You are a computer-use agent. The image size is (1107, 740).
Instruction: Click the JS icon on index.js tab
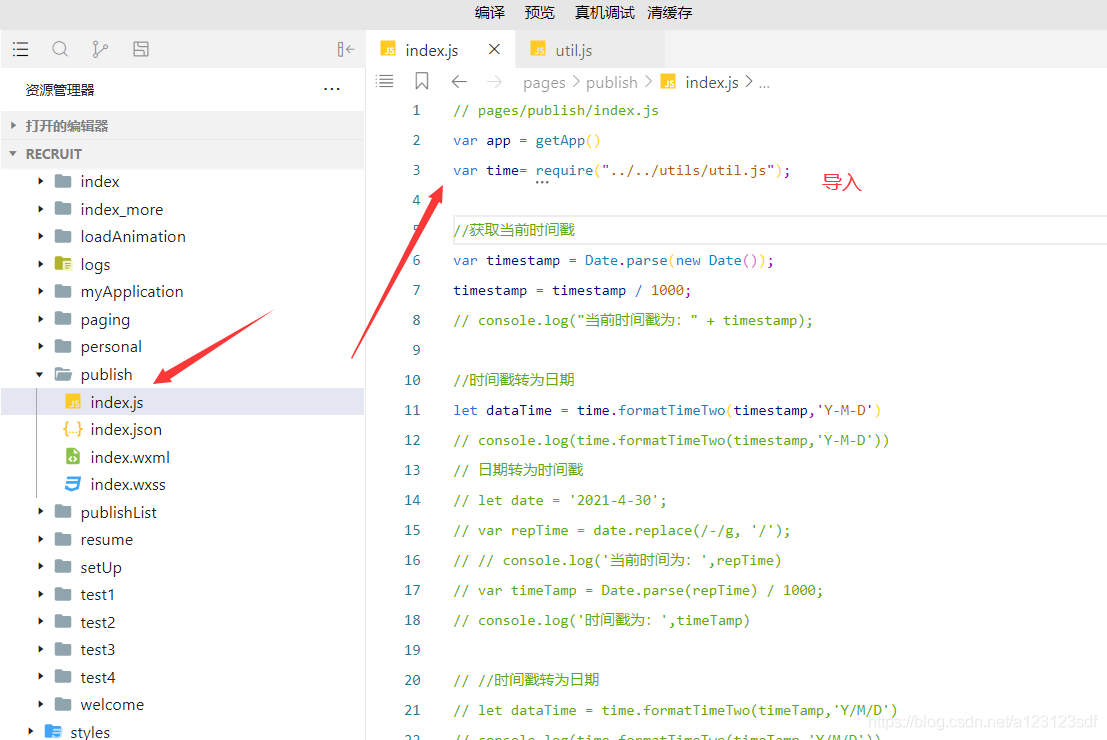[x=388, y=49]
